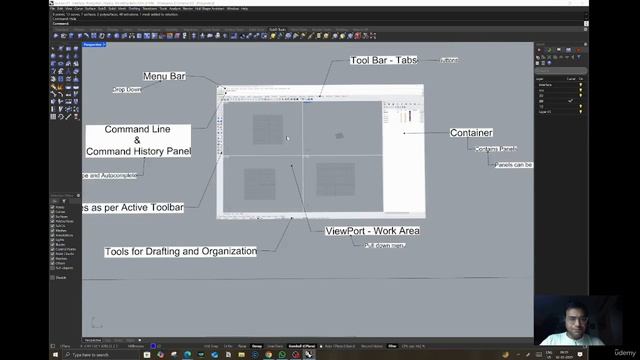Open the Drafting menu

(x=134, y=9)
